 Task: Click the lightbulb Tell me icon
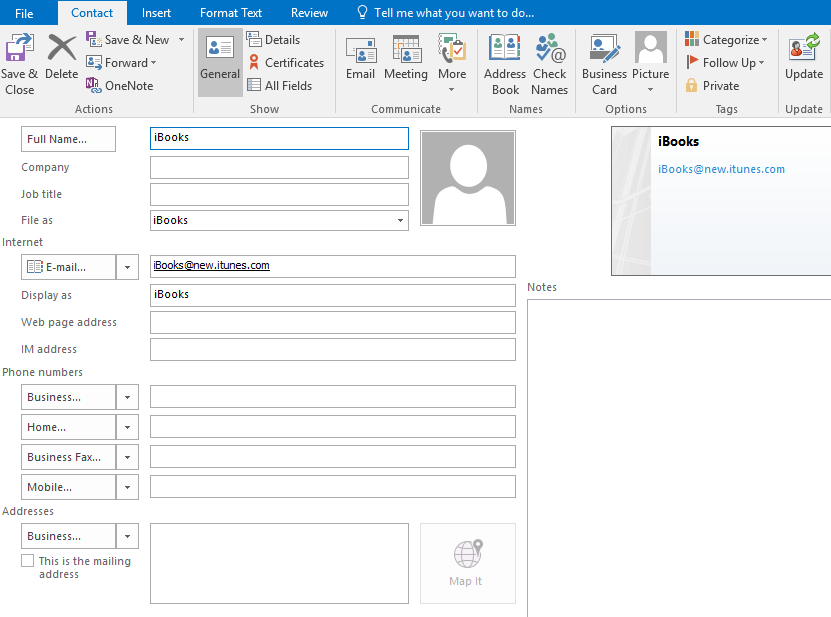[363, 12]
